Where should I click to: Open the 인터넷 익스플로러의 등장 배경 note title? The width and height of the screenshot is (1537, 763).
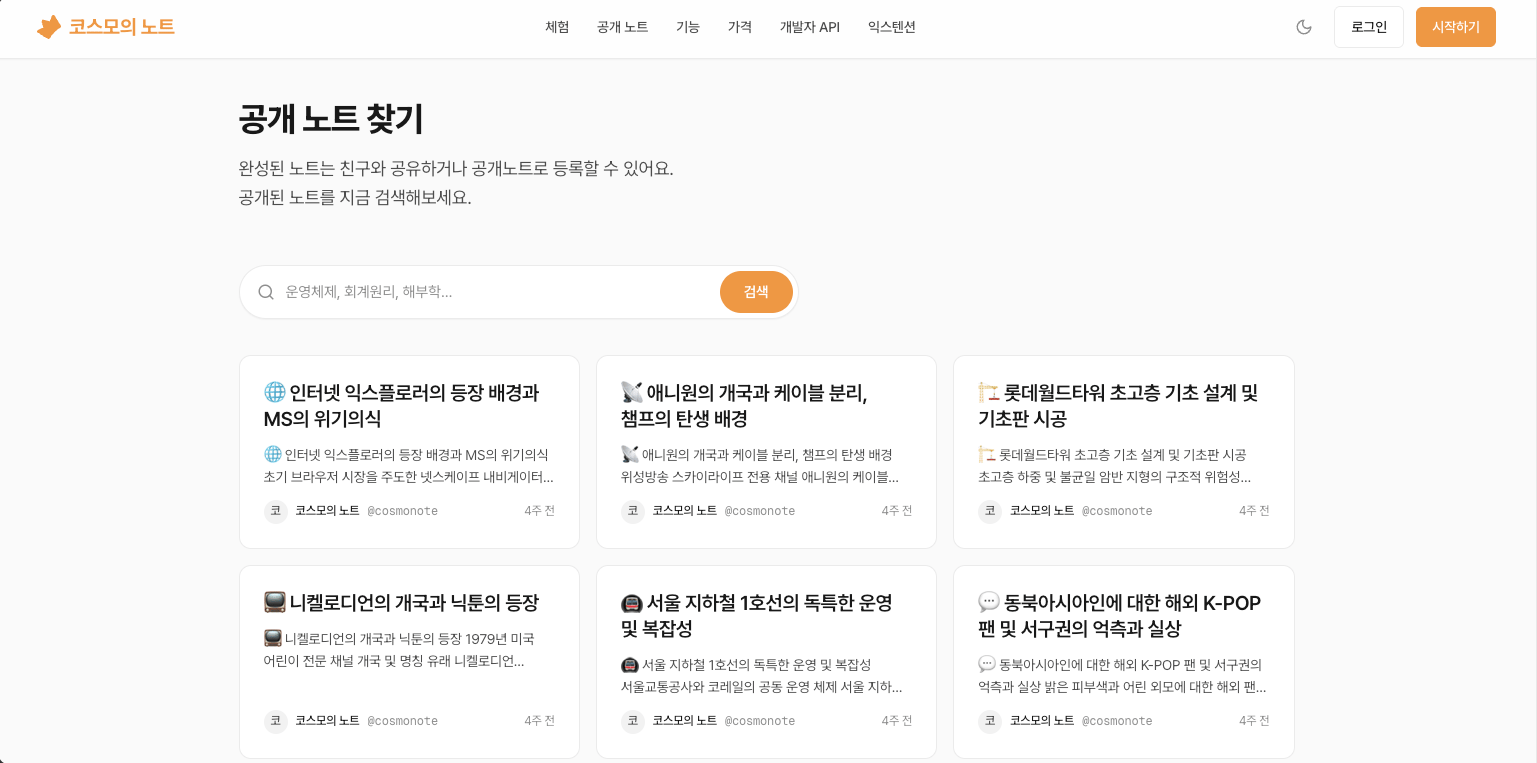(402, 406)
